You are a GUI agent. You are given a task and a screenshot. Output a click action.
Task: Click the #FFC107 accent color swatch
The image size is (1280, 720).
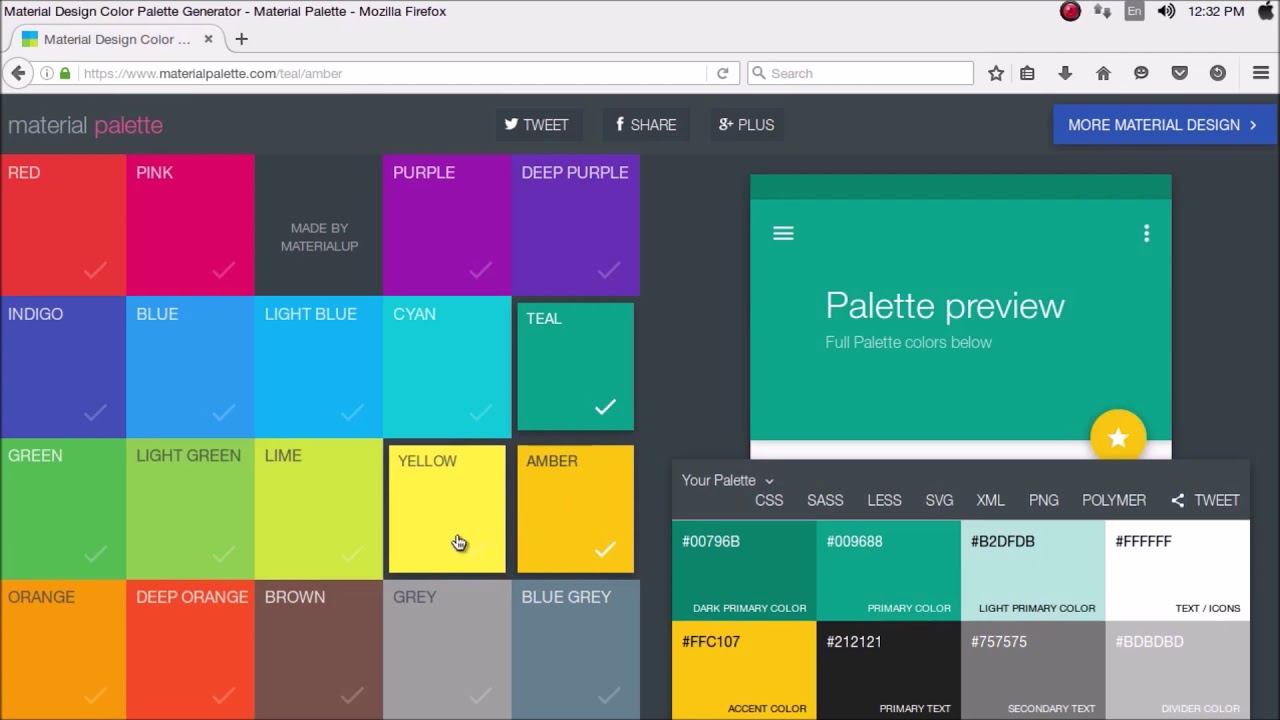tap(744, 670)
